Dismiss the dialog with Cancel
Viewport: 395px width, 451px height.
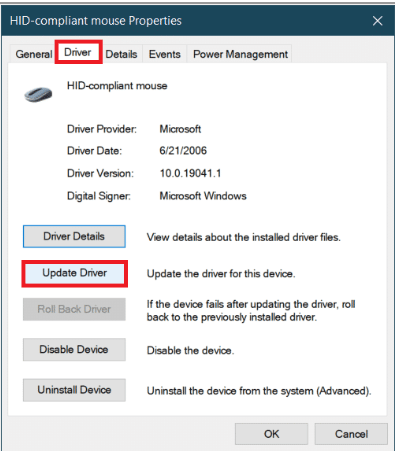click(x=351, y=434)
